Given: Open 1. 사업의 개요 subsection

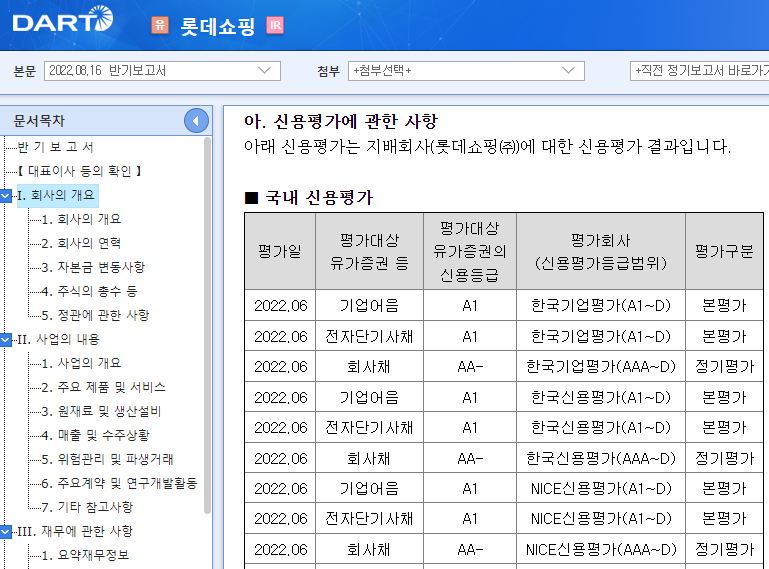Looking at the screenshot, I should coord(81,363).
